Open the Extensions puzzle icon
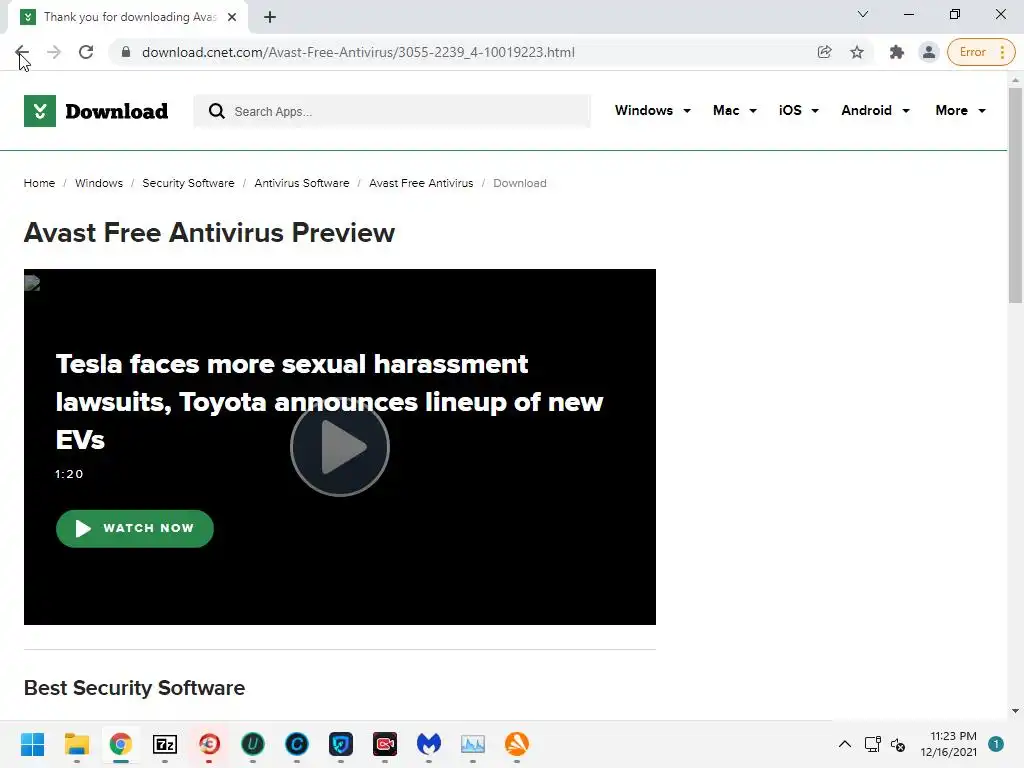The height and width of the screenshot is (768, 1024). coord(897,52)
